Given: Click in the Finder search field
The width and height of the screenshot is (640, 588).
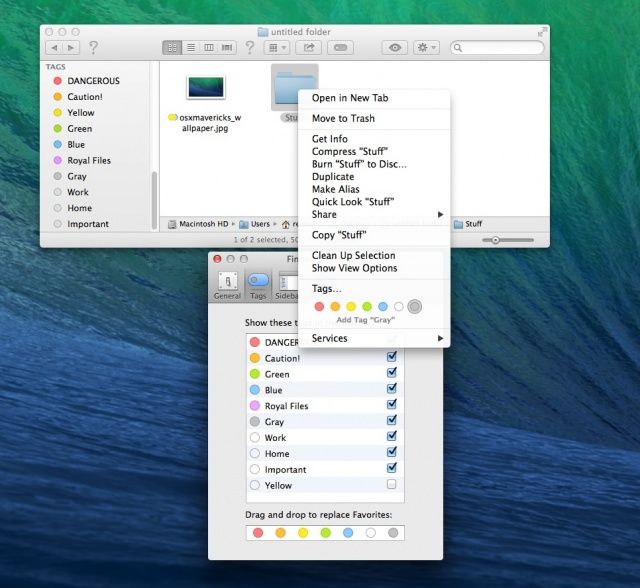Looking at the screenshot, I should 497,48.
